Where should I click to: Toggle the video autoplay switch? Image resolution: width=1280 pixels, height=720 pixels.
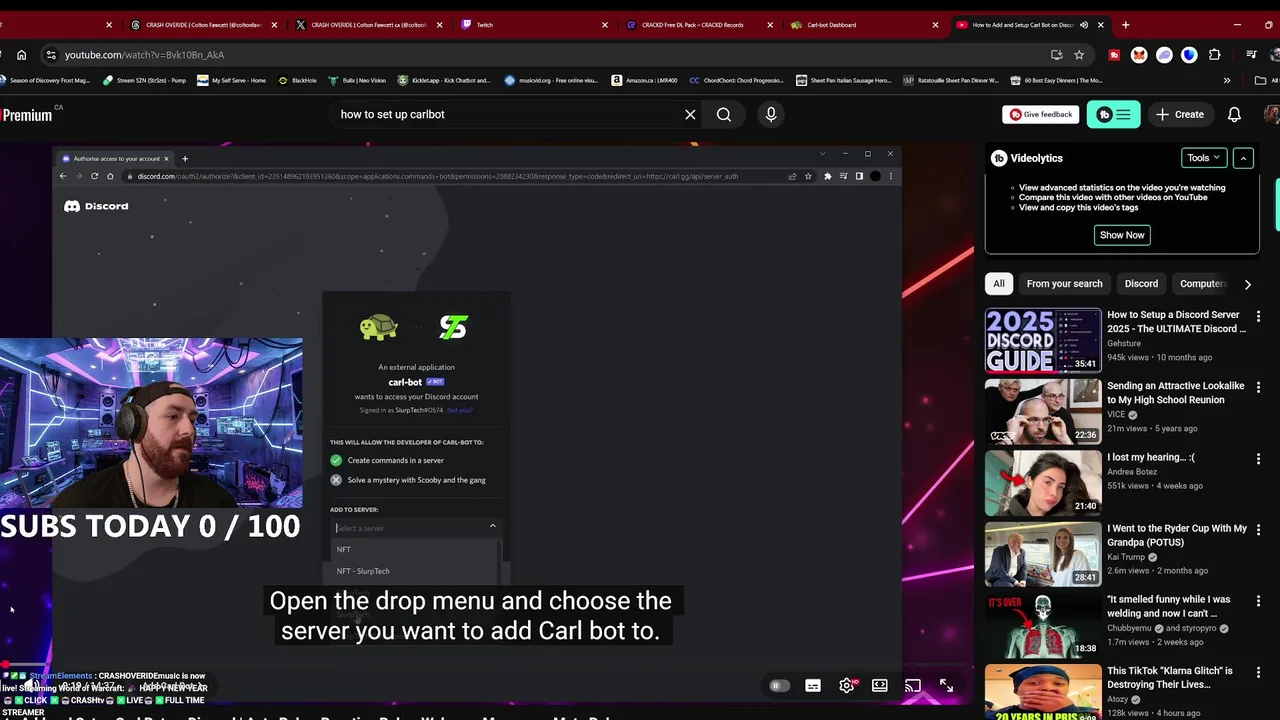point(779,686)
